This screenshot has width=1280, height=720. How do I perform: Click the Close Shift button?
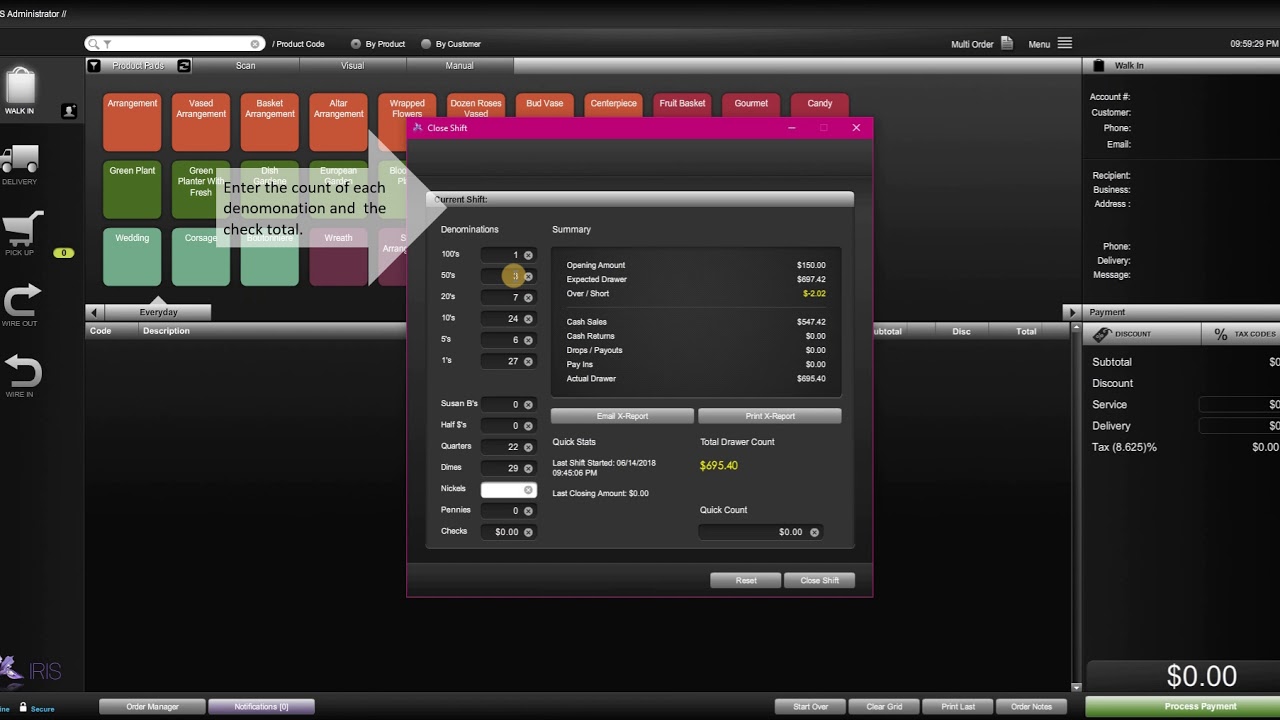tap(819, 580)
